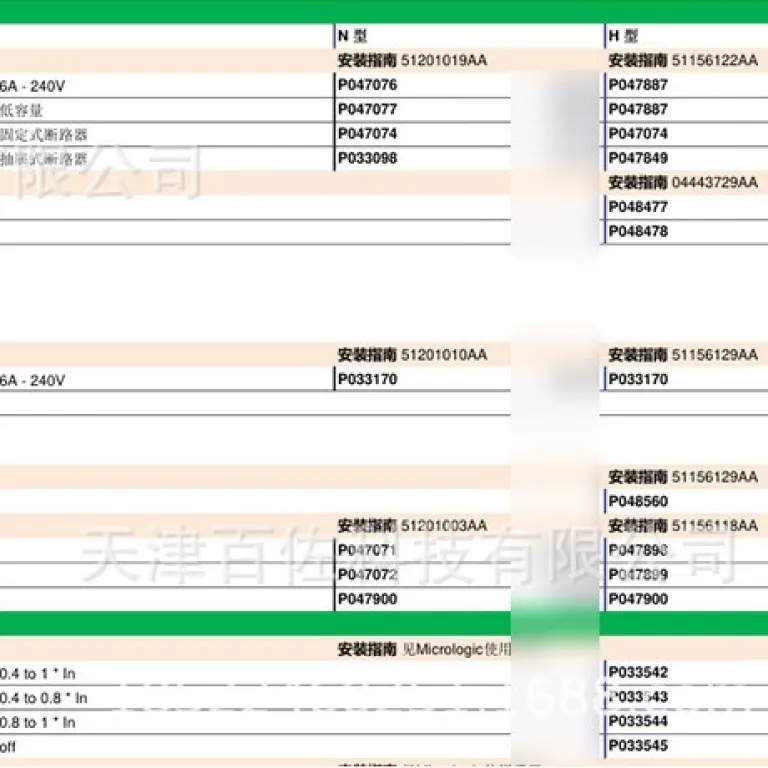Click the "H 型" column header
This screenshot has width=768, height=768.
[623, 36]
